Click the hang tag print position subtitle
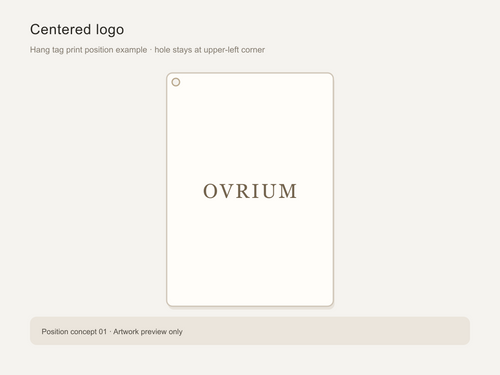500x375 pixels. click(147, 50)
